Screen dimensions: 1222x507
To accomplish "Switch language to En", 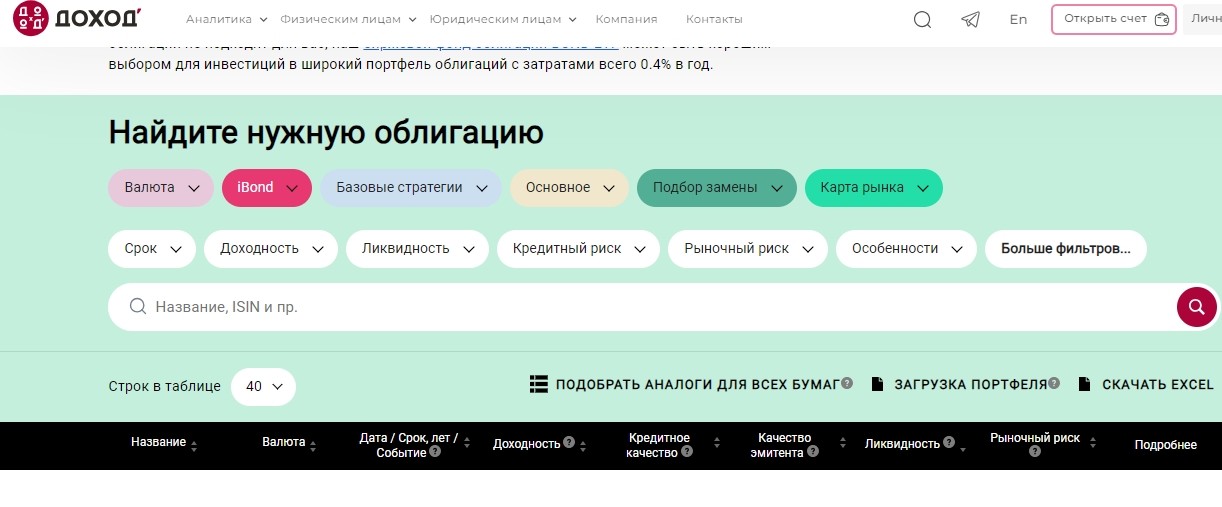I will click(x=1018, y=19).
